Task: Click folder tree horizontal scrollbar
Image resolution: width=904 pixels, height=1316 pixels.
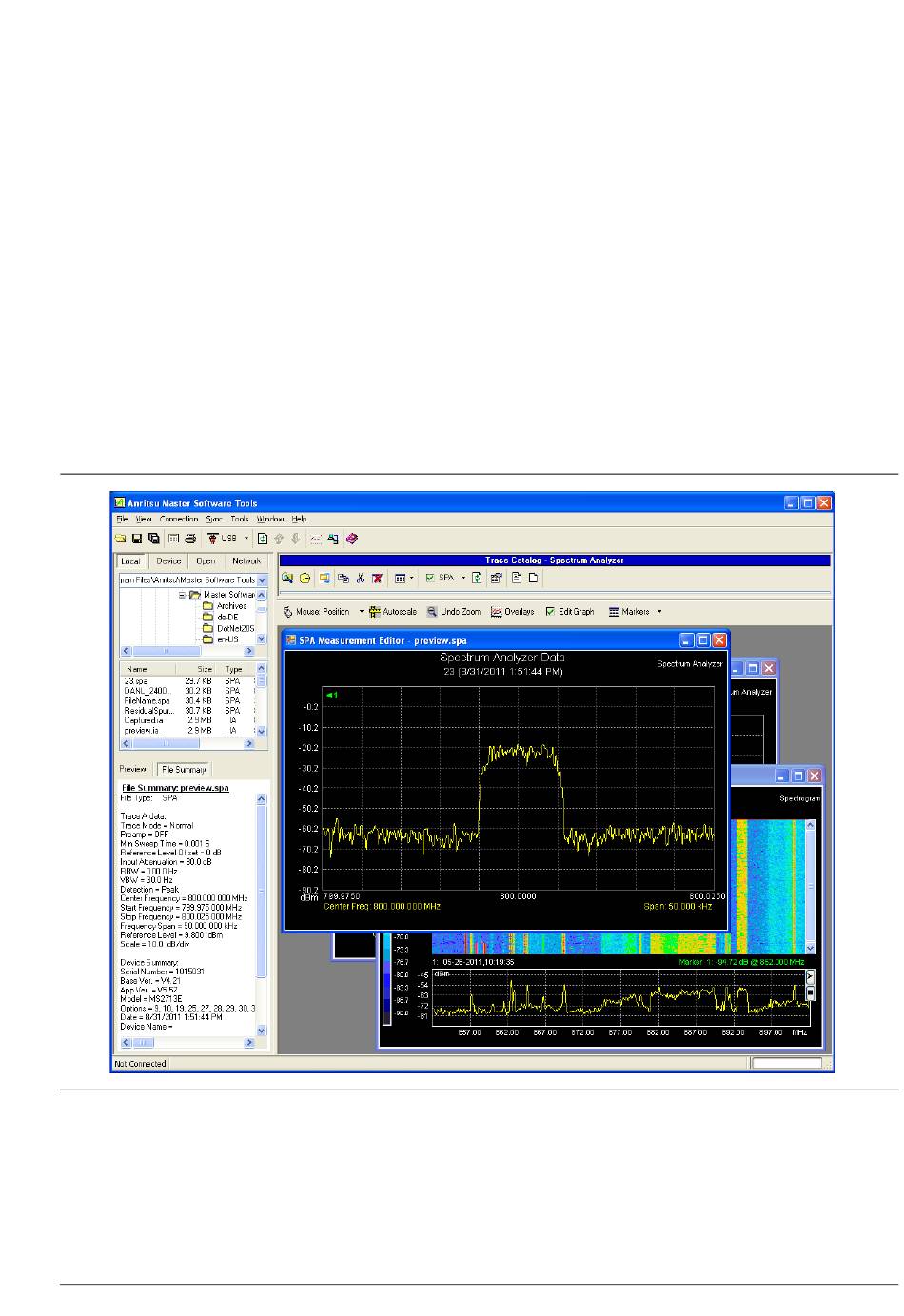Action: 188,651
